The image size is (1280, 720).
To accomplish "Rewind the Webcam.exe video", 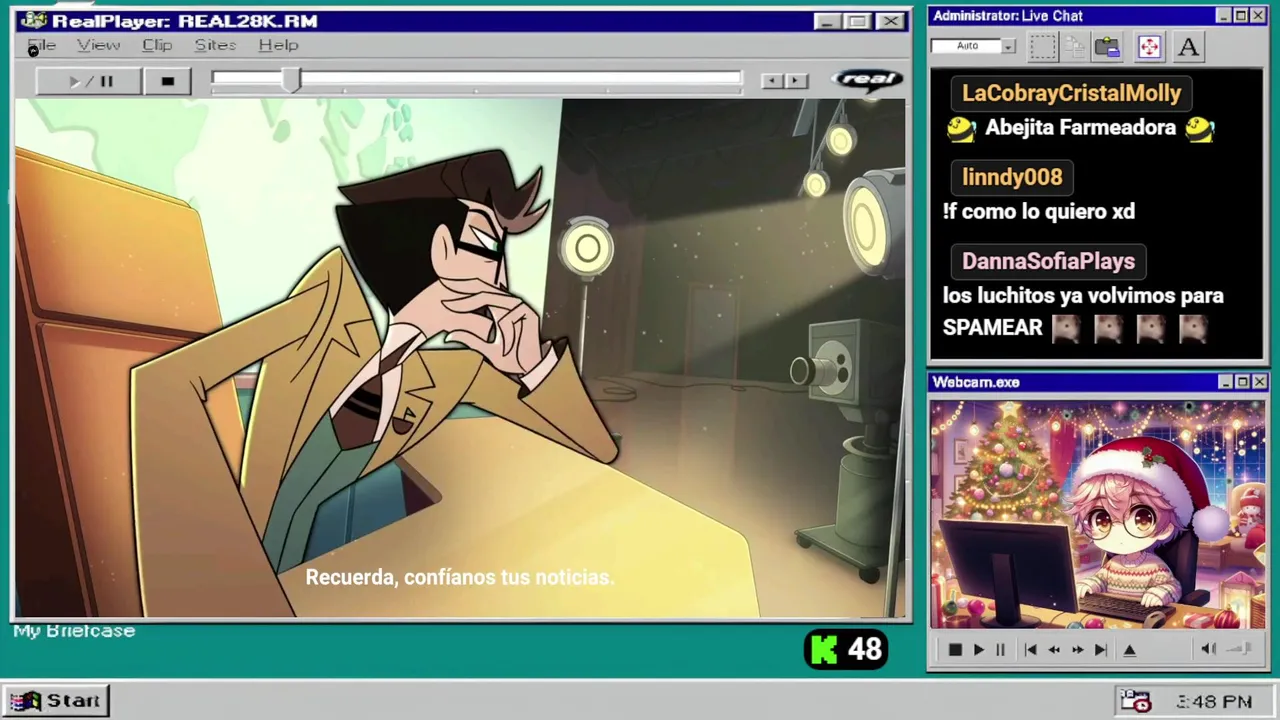I will click(x=1054, y=649).
